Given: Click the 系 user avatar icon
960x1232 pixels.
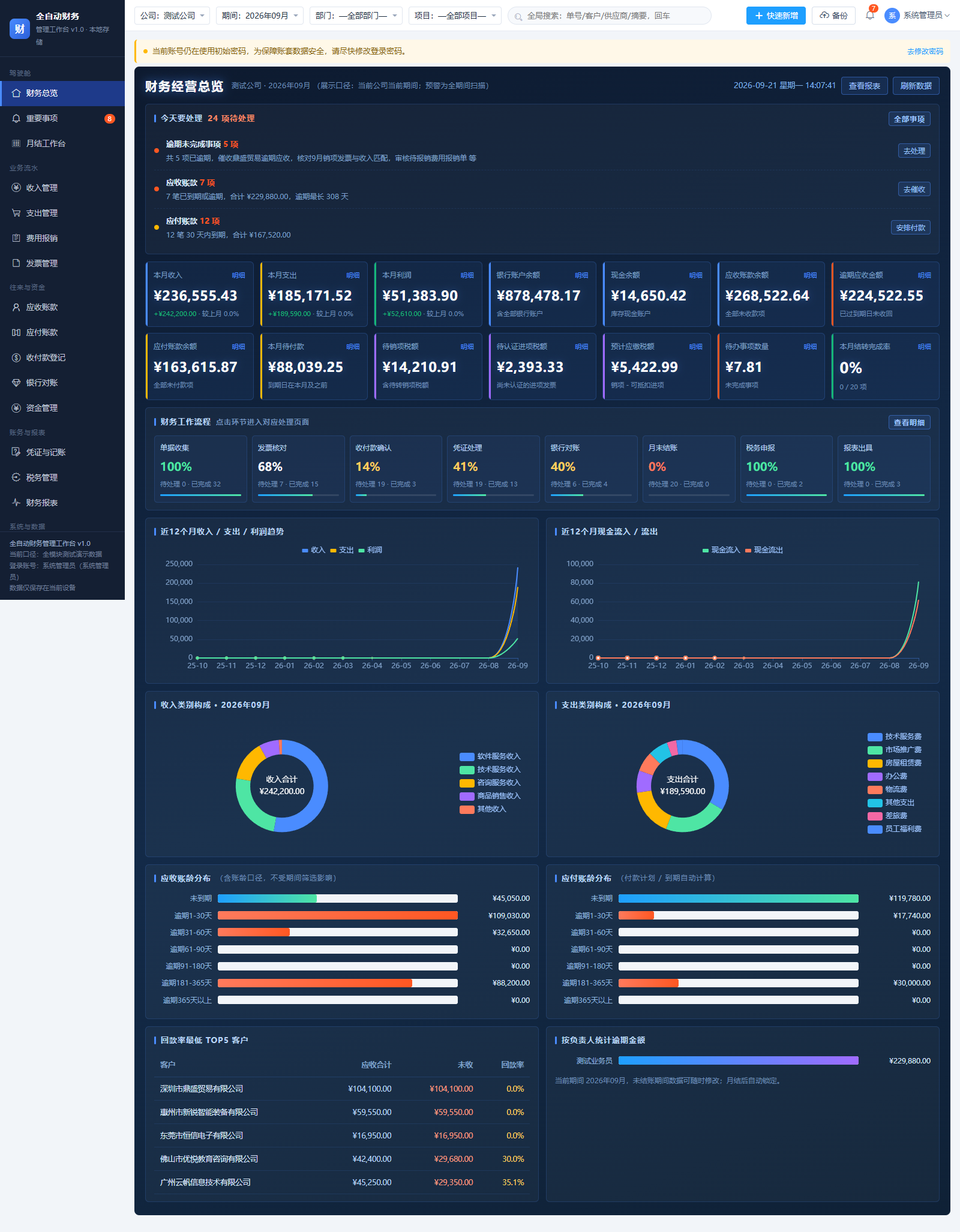Looking at the screenshot, I should coord(892,16).
